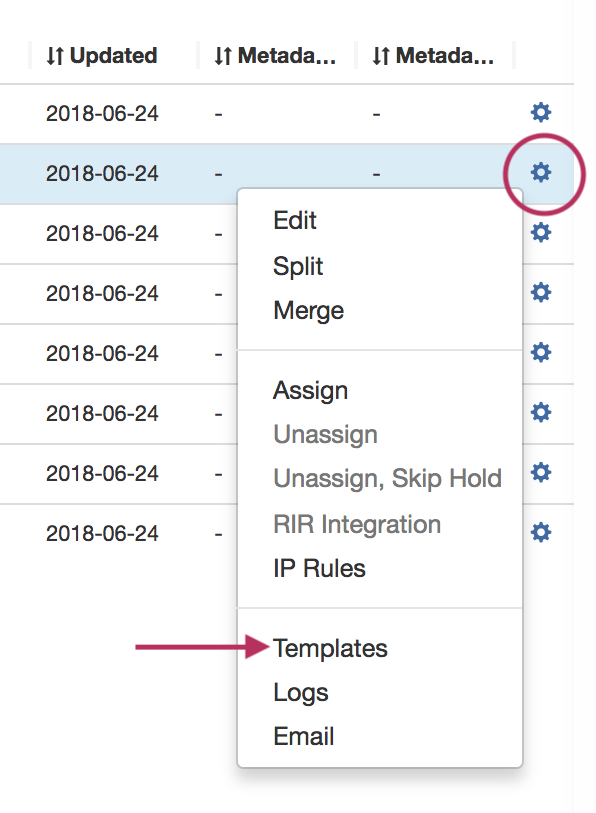Open the circled gear icon in the highlighted row

pyautogui.click(x=540, y=172)
